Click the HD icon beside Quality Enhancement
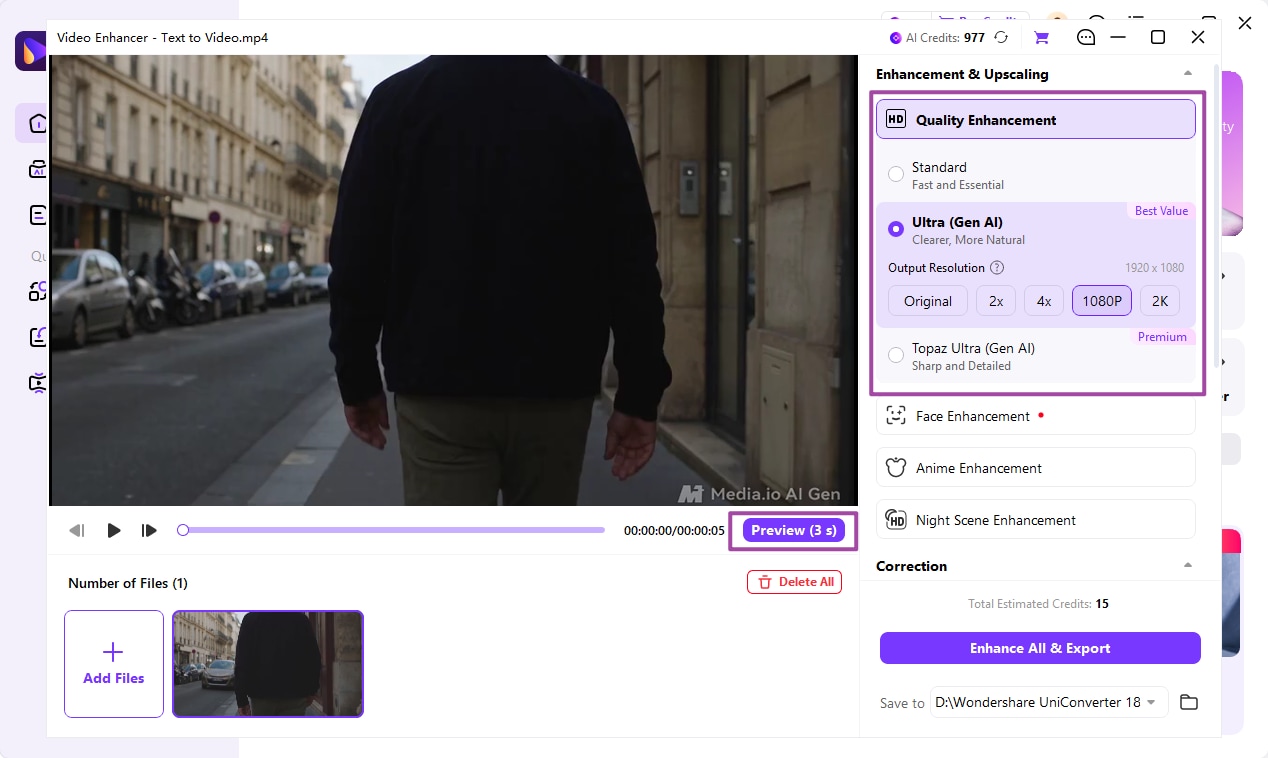This screenshot has width=1268, height=758. click(896, 119)
